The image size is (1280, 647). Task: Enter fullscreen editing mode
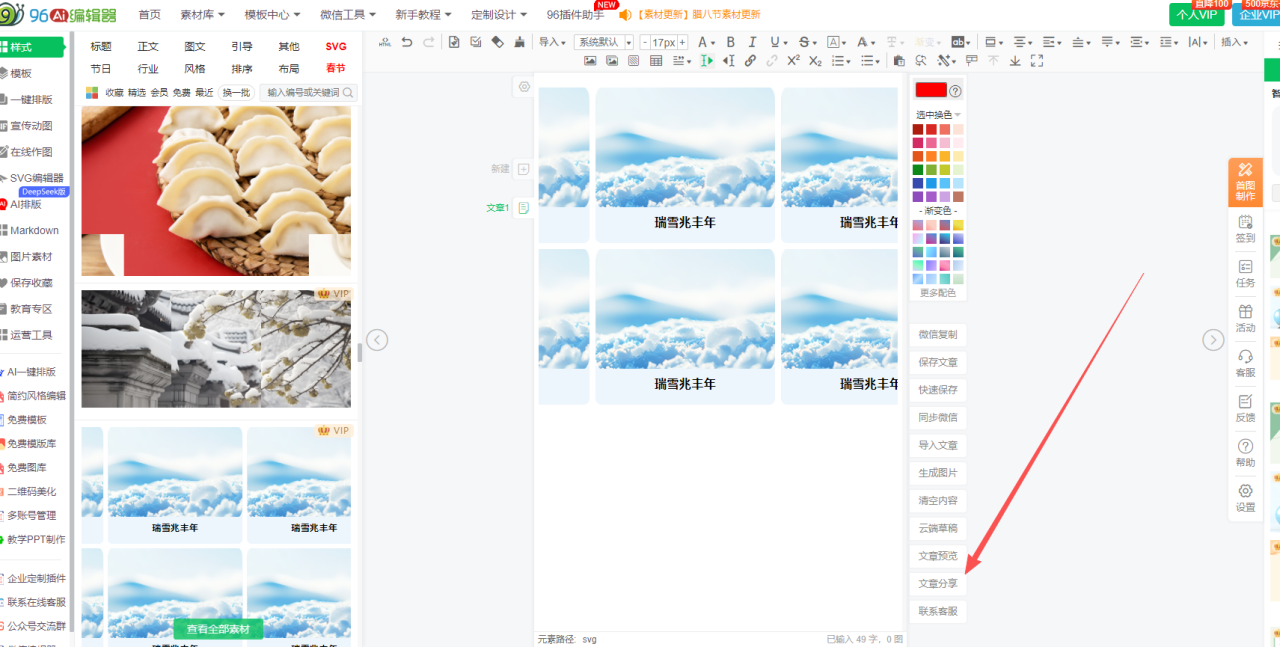[1037, 61]
